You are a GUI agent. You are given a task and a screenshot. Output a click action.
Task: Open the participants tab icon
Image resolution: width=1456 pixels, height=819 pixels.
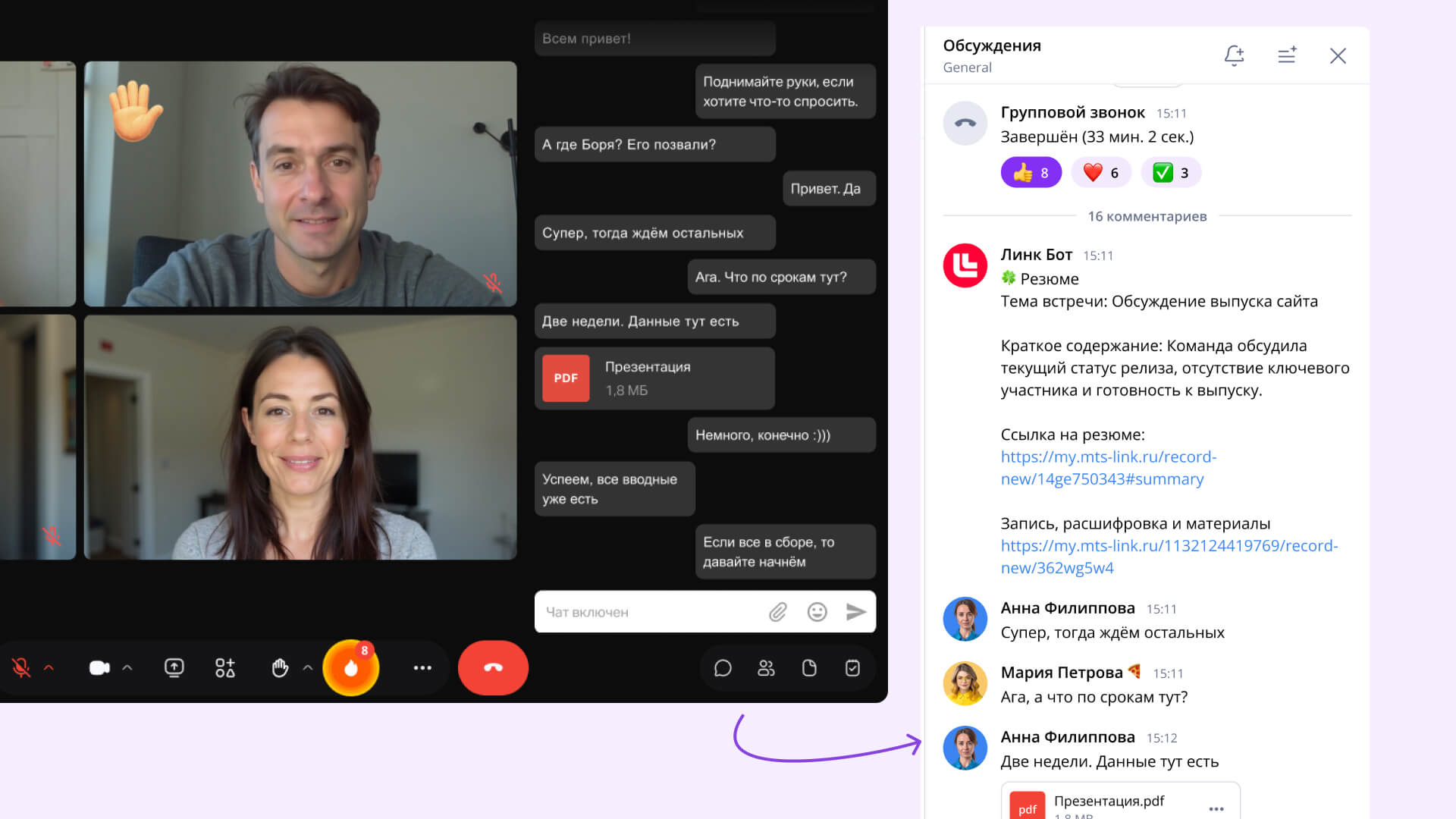tap(766, 668)
